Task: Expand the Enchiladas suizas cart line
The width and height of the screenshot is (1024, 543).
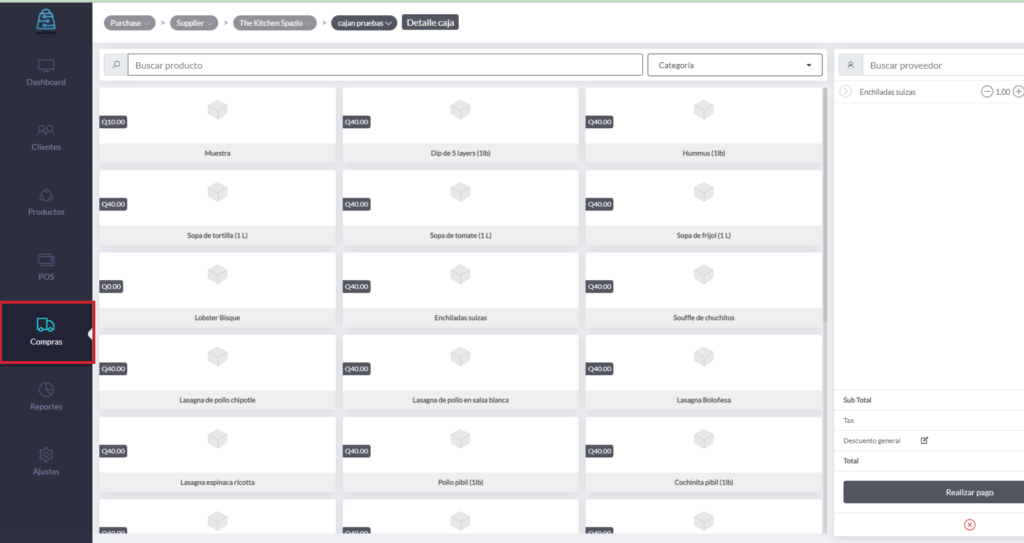Action: pos(846,92)
